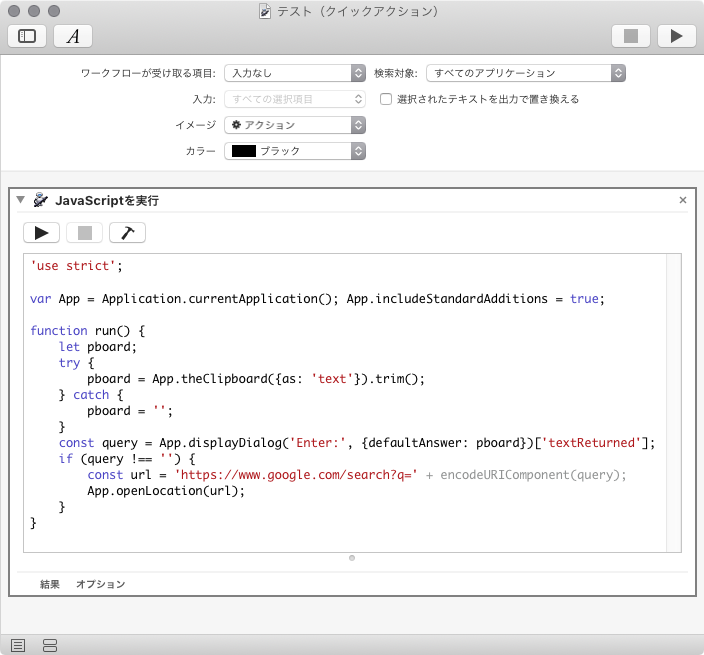Show the variables view icon
Screen dimensions: 704x655
point(50,645)
